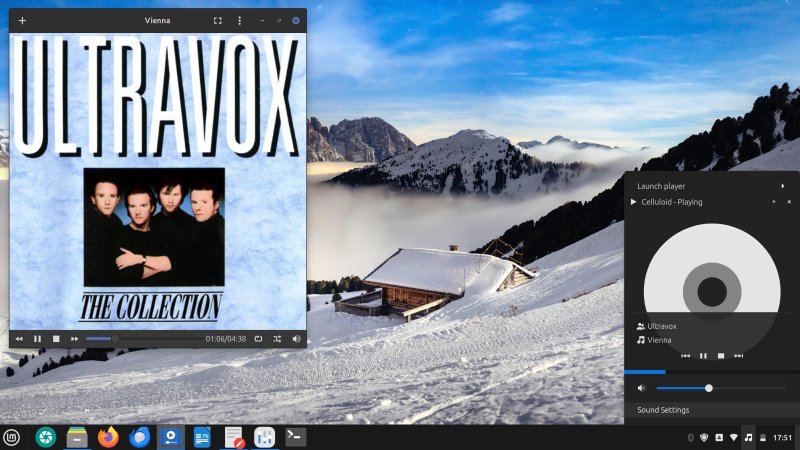
Task: Click the Ultravox album cover image
Action: coord(158,182)
